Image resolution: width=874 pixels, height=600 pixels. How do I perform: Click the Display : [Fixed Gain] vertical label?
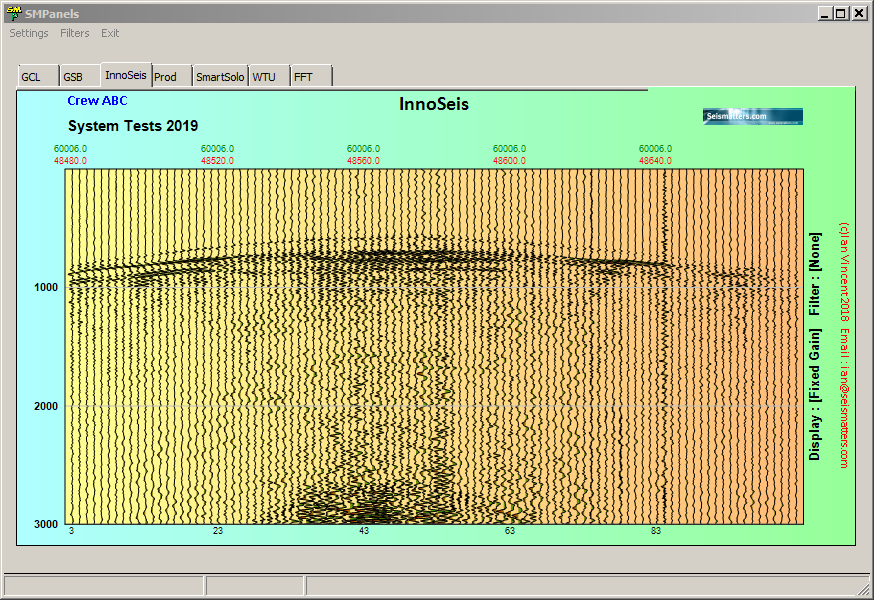click(x=815, y=394)
